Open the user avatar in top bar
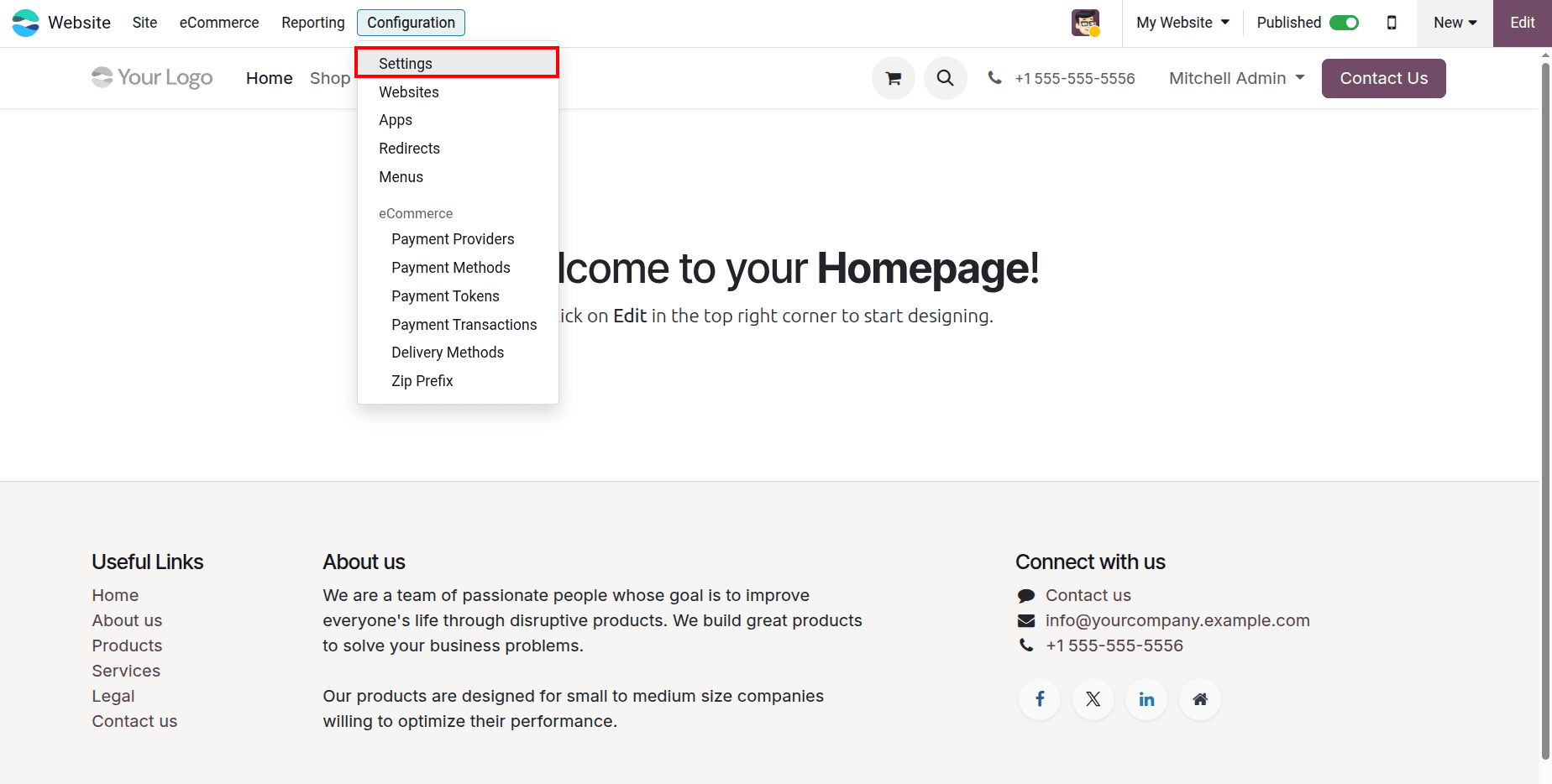 point(1085,23)
